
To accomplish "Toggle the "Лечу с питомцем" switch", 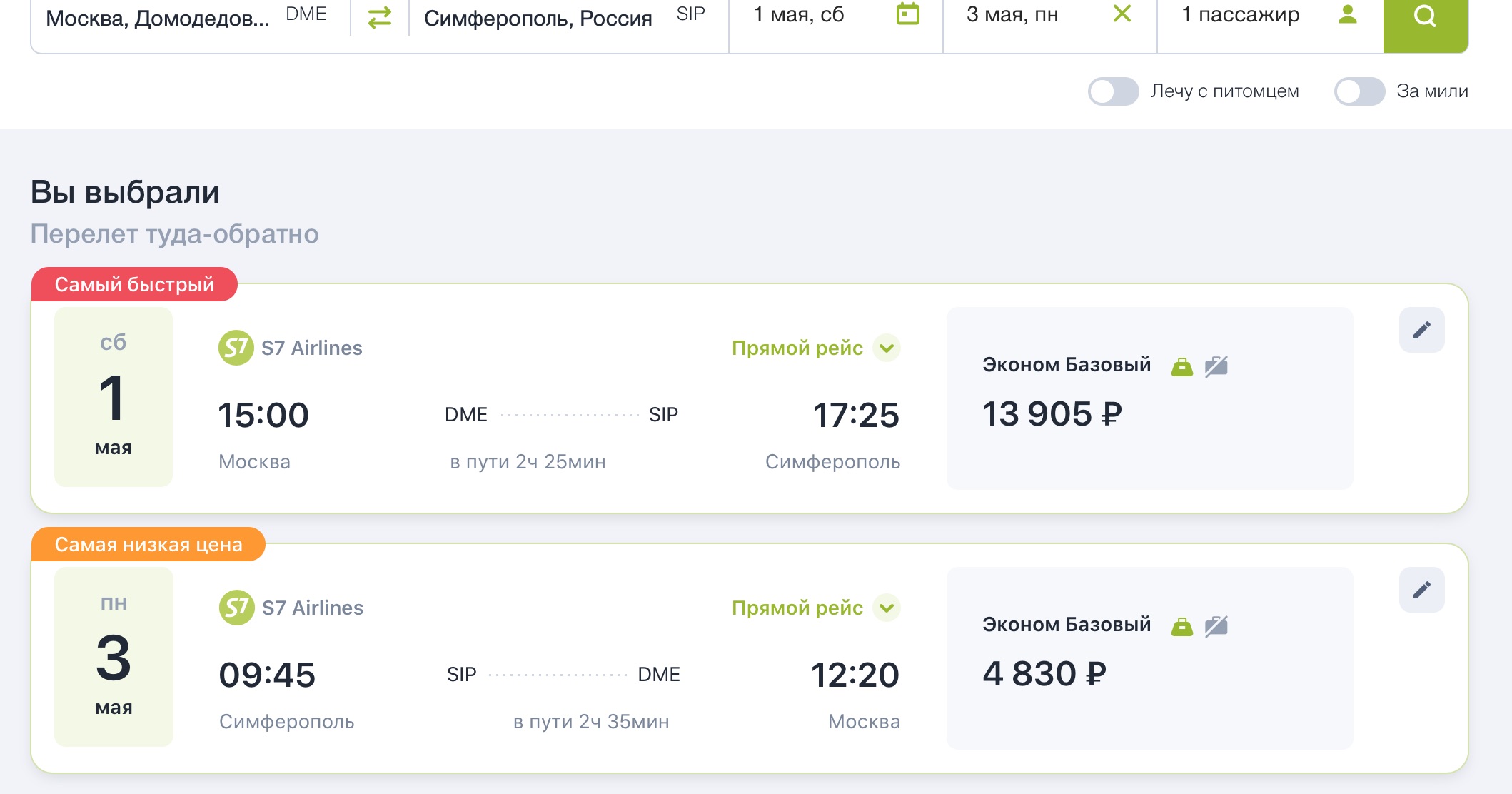I will click(1113, 91).
